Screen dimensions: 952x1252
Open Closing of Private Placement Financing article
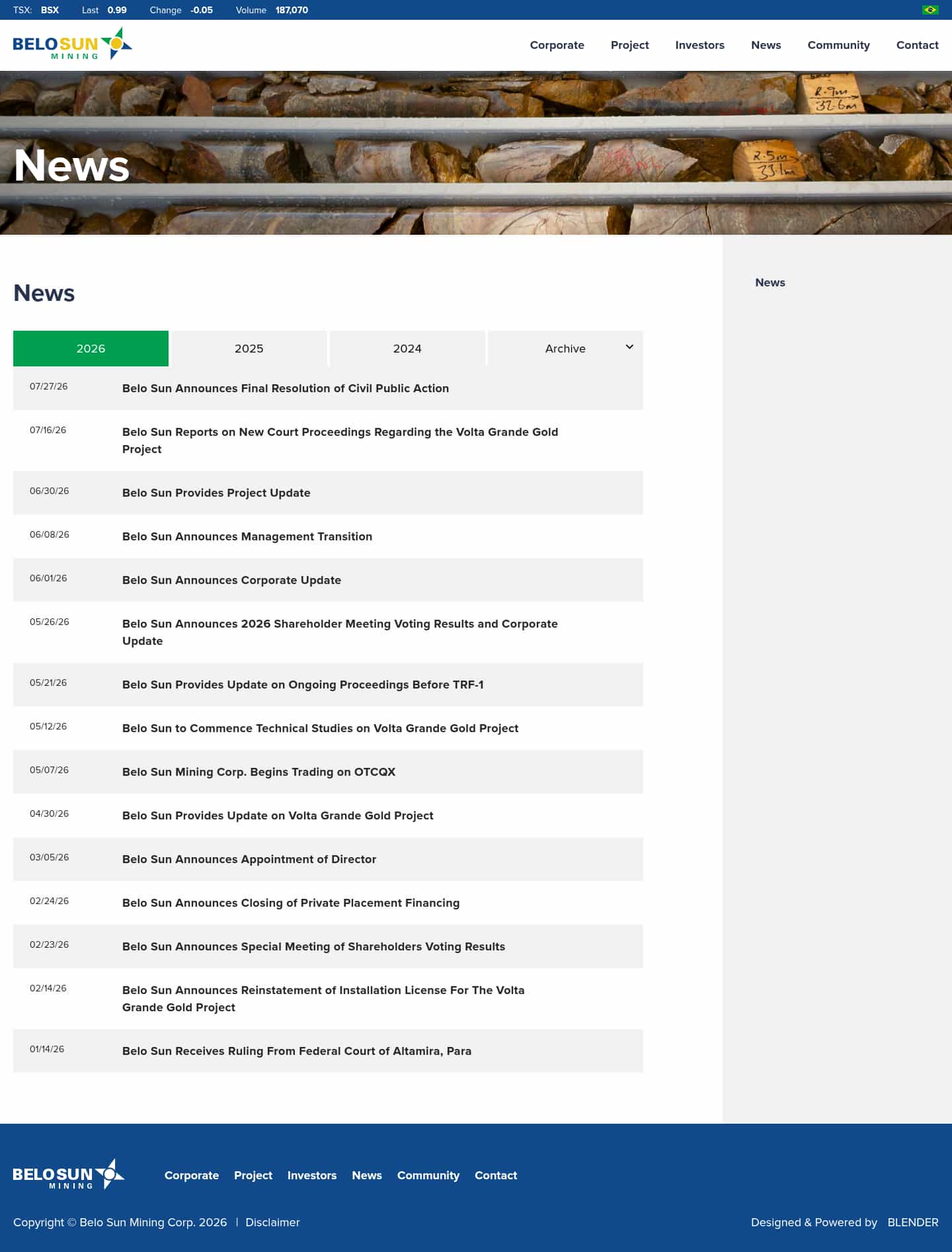291,903
